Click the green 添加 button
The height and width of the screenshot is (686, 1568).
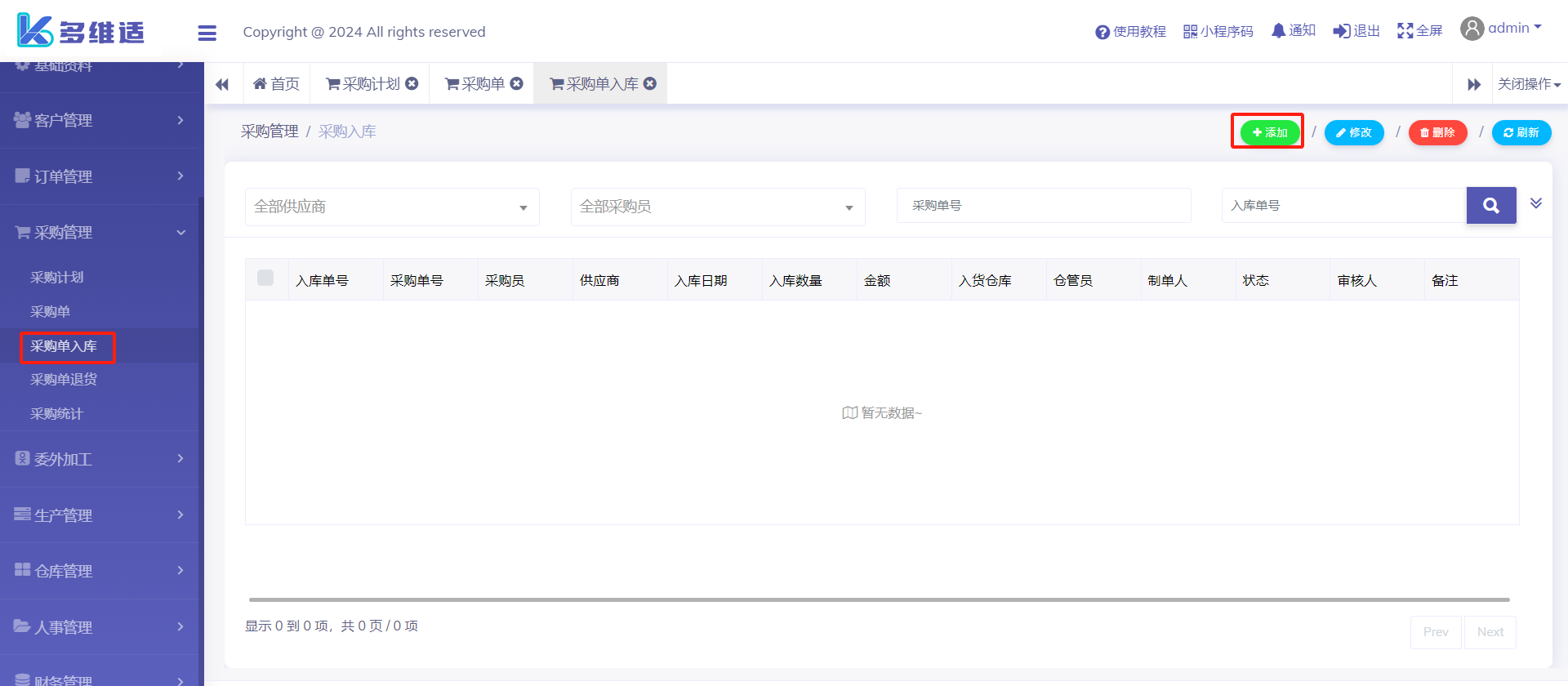1269,132
